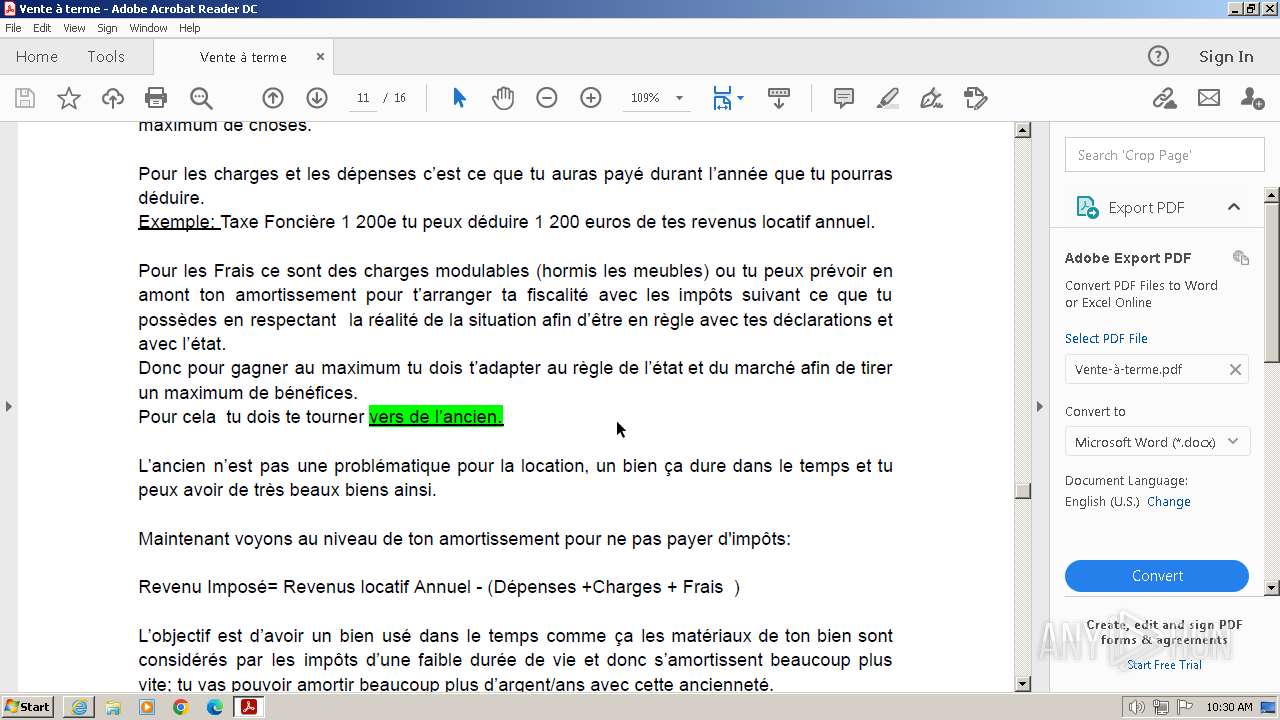The width and height of the screenshot is (1280, 720).
Task: Open the File menu
Action: point(13,28)
